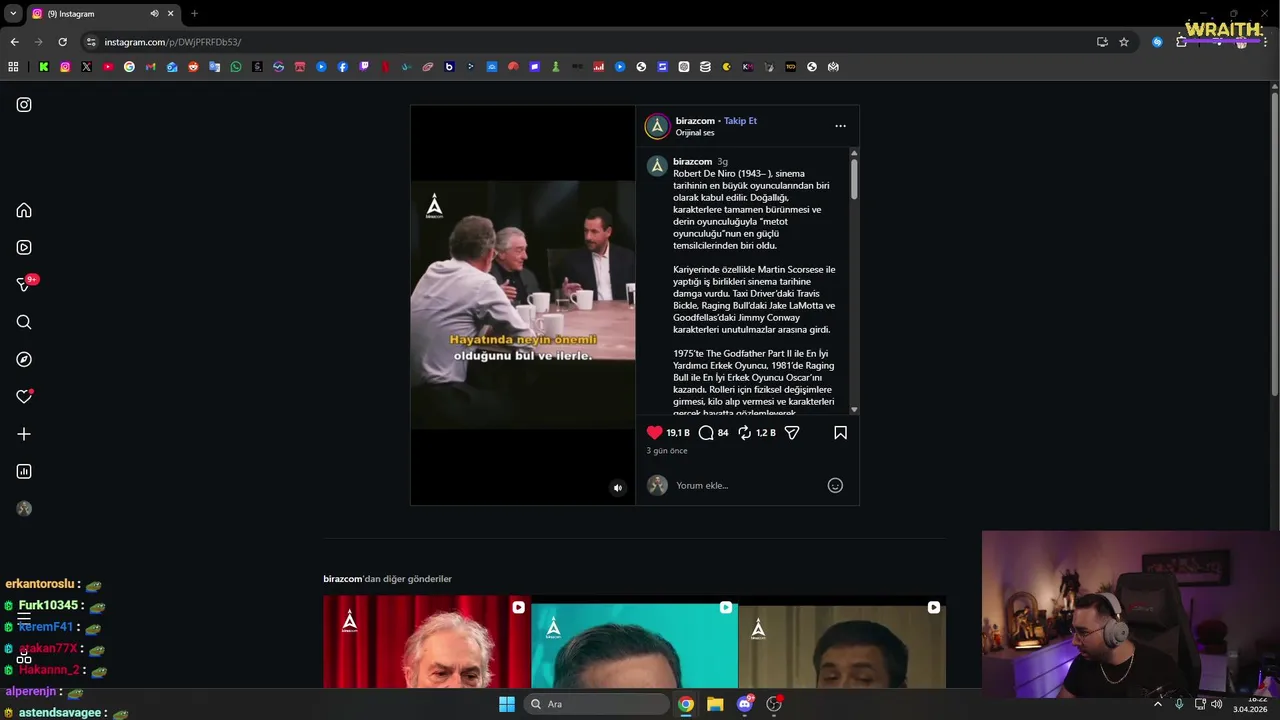Screen dimensions: 1280x720
Task: Click the caption scroll down arrow
Action: pyautogui.click(x=854, y=409)
